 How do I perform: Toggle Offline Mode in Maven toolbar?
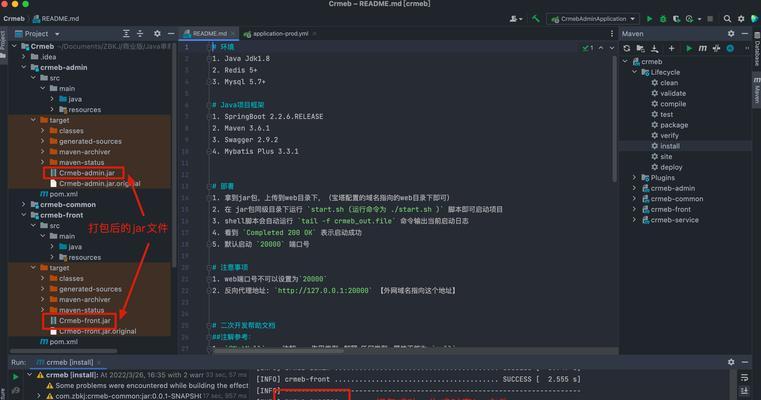(716, 48)
